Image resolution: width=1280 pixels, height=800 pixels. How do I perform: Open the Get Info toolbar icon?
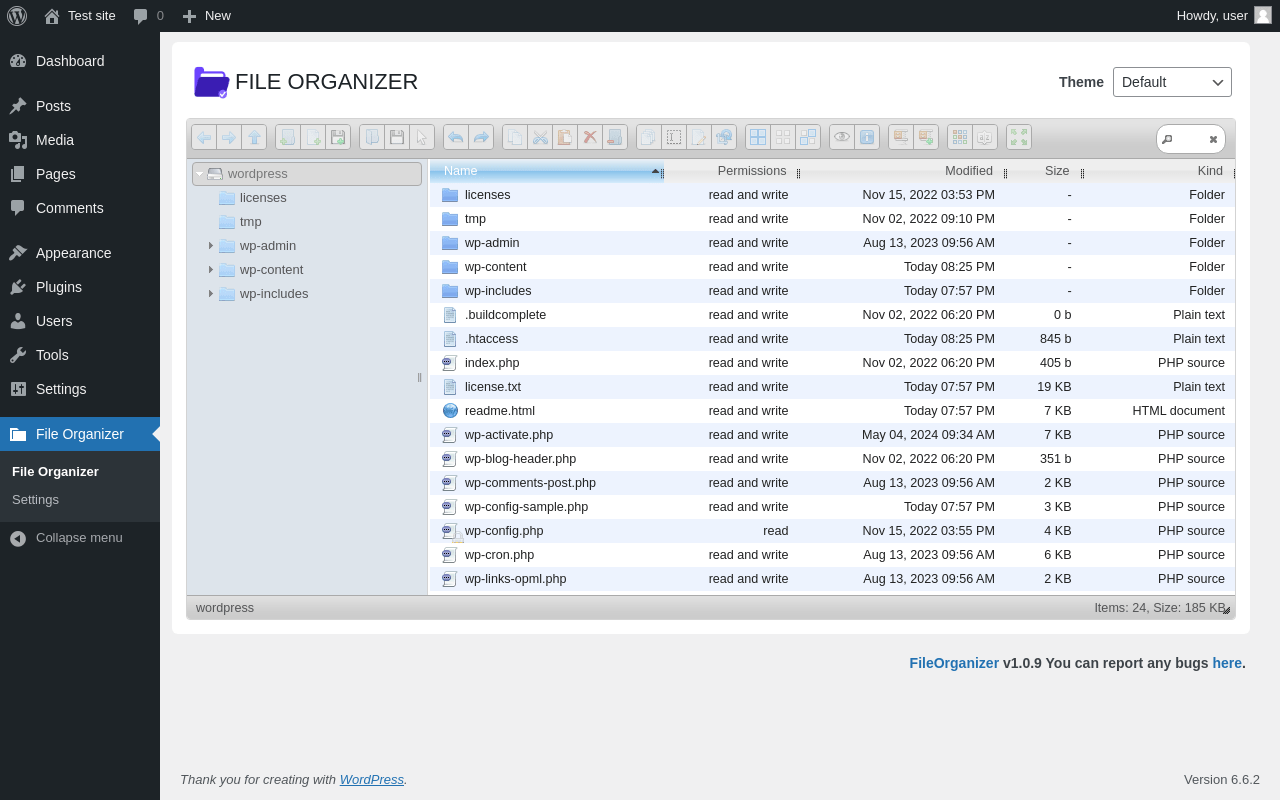[867, 137]
